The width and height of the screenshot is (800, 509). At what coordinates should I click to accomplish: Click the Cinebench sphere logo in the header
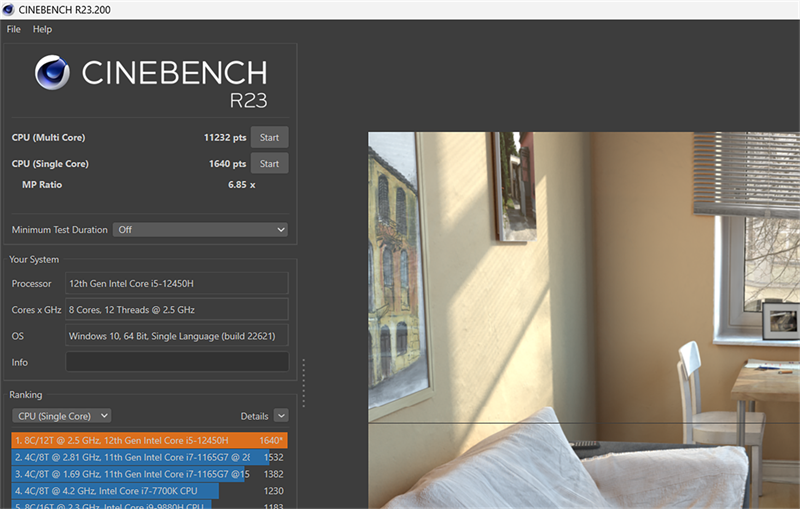52,72
